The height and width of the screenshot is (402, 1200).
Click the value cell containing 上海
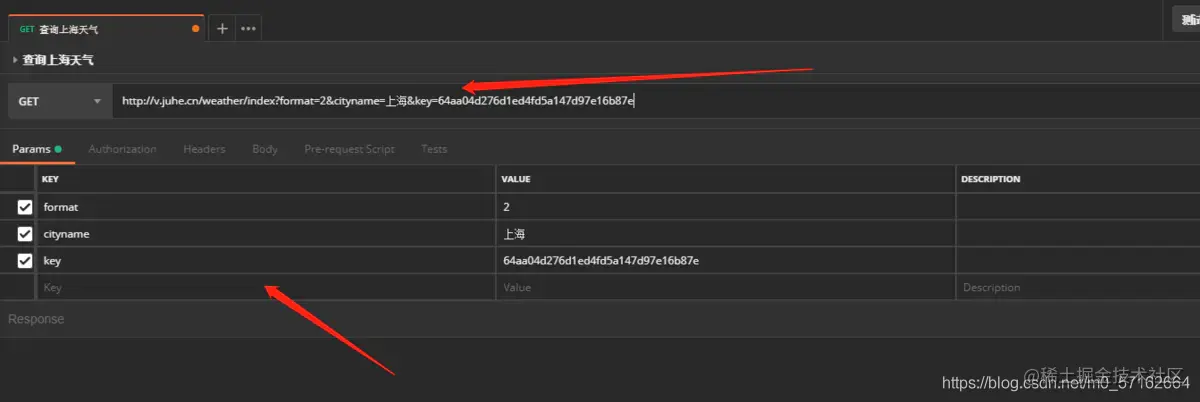[726, 234]
